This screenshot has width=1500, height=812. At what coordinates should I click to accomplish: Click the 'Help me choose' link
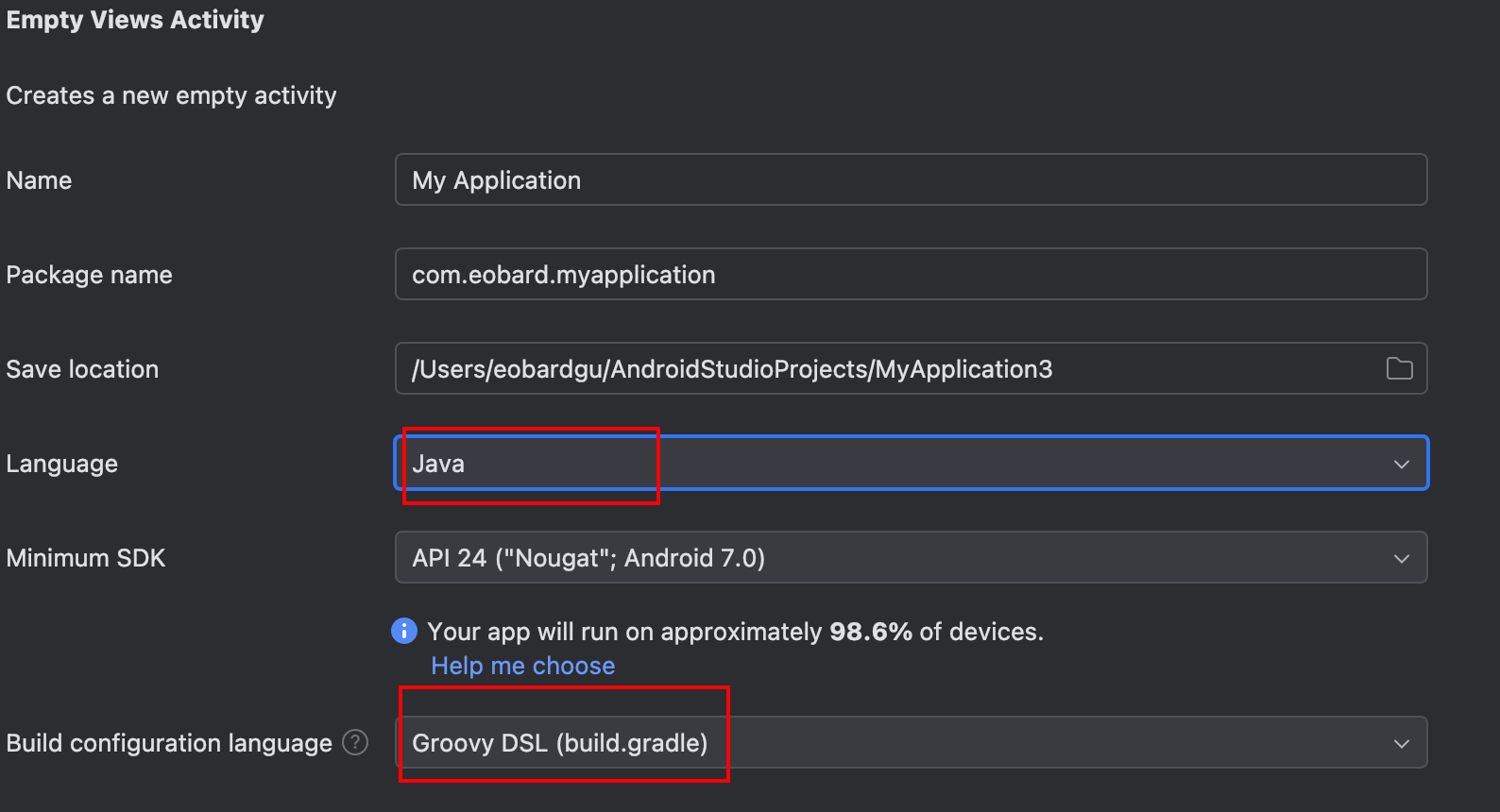522,666
